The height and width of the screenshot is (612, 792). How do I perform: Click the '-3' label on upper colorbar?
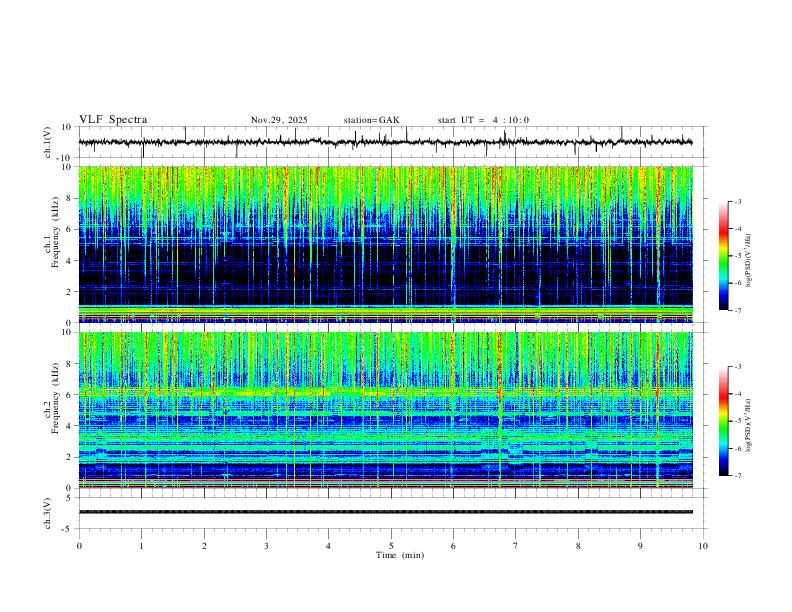click(737, 201)
